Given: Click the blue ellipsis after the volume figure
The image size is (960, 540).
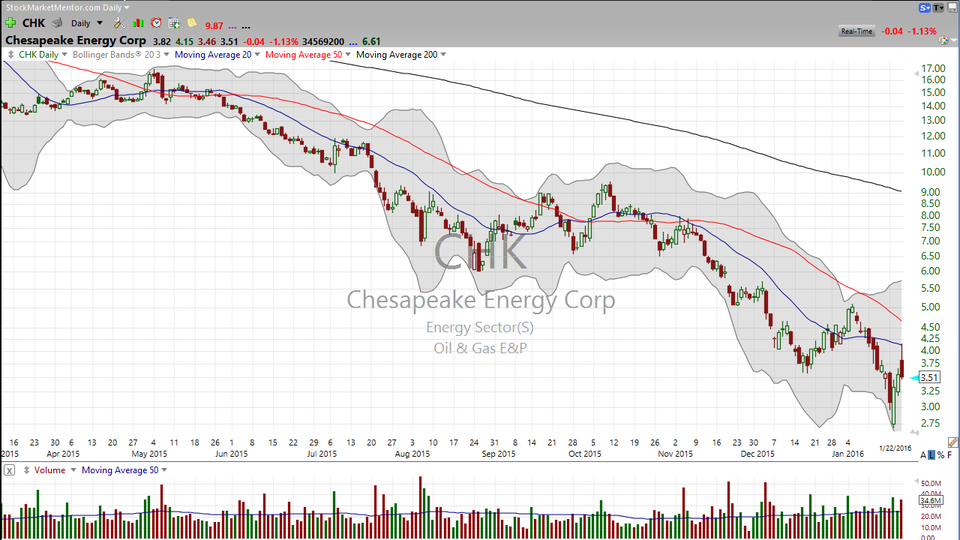Looking at the screenshot, I should (x=353, y=42).
